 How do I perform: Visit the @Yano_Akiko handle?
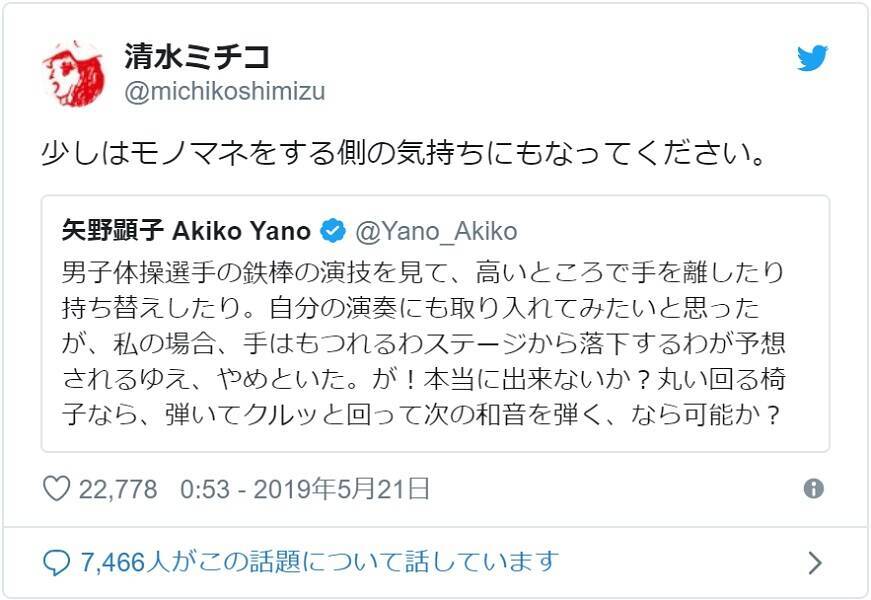point(436,232)
